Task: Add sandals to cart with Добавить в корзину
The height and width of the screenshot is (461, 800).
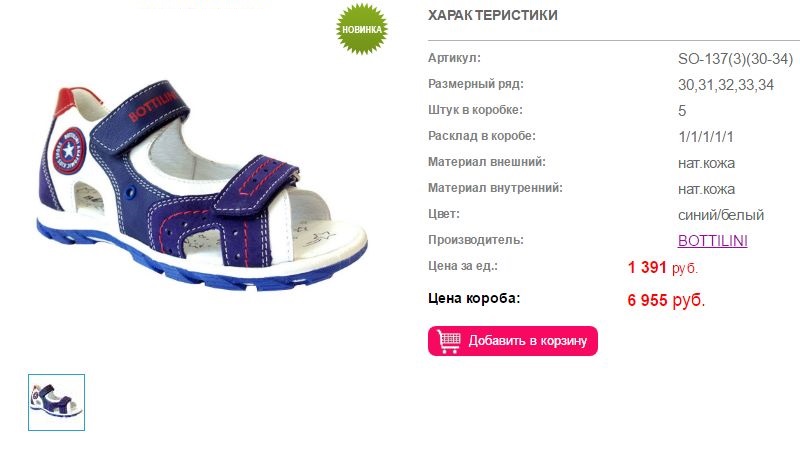Action: 513,341
